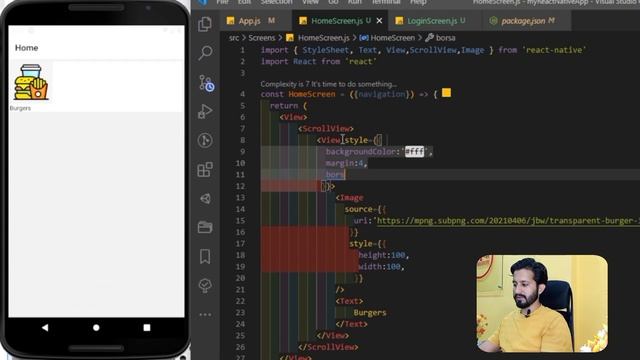Open the Search view in activity bar

click(x=205, y=53)
